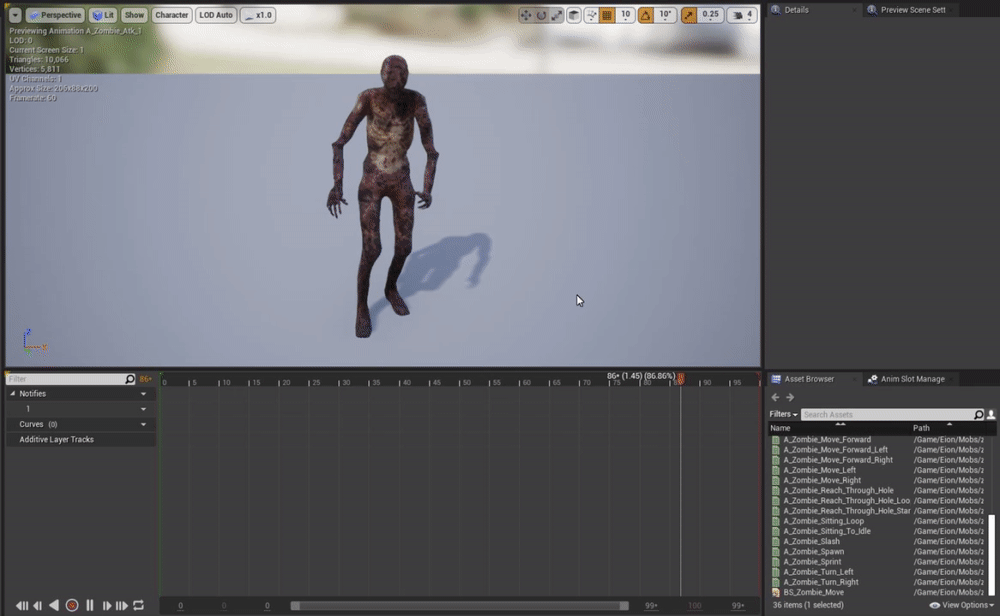Play the animation in reverse

[x=54, y=605]
